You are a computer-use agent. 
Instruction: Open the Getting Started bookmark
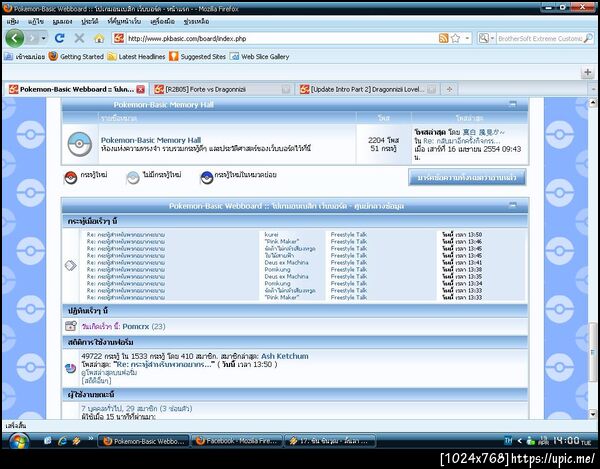click(76, 57)
